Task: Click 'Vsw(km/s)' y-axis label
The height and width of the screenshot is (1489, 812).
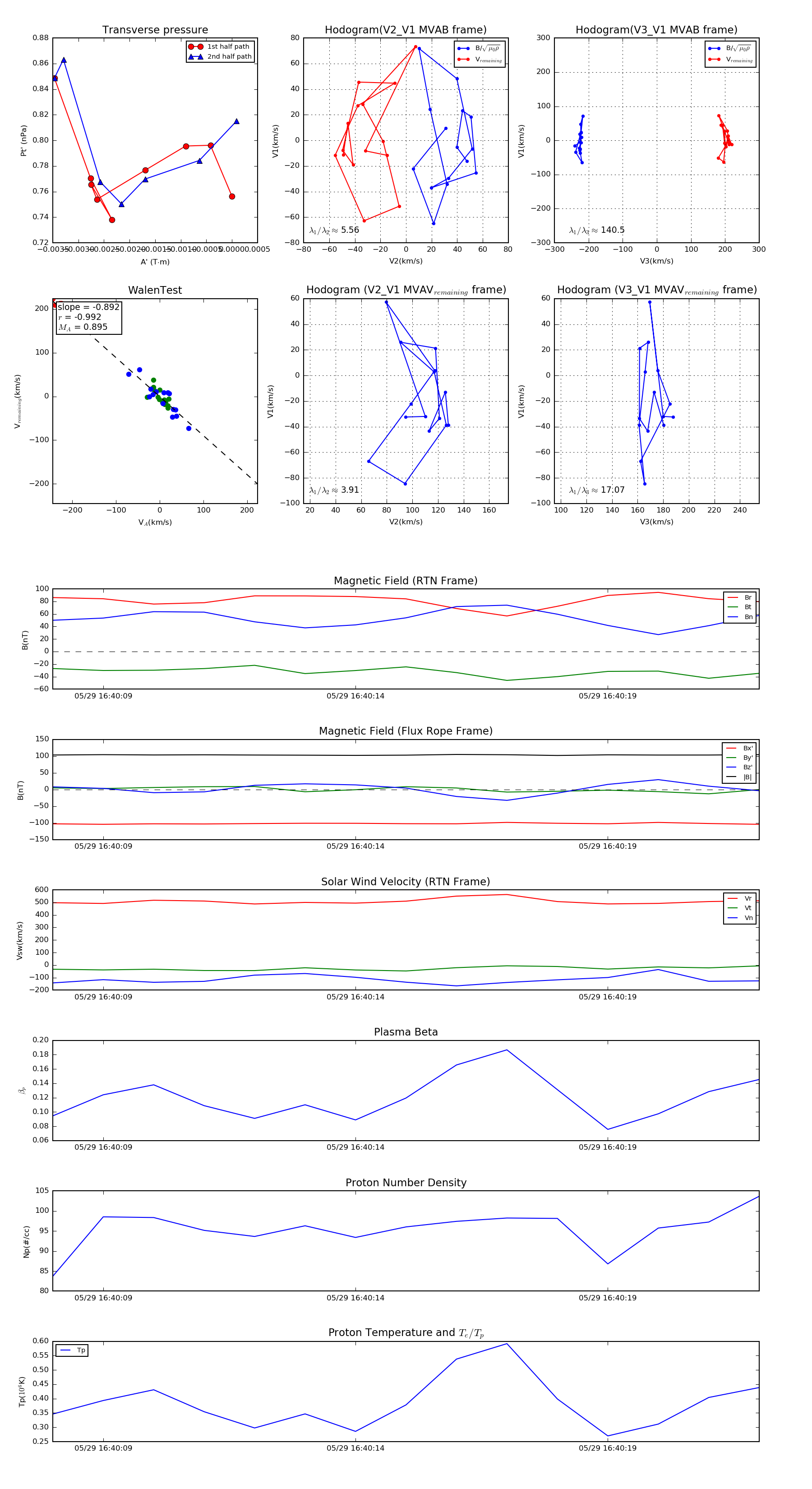Action: (x=20, y=940)
